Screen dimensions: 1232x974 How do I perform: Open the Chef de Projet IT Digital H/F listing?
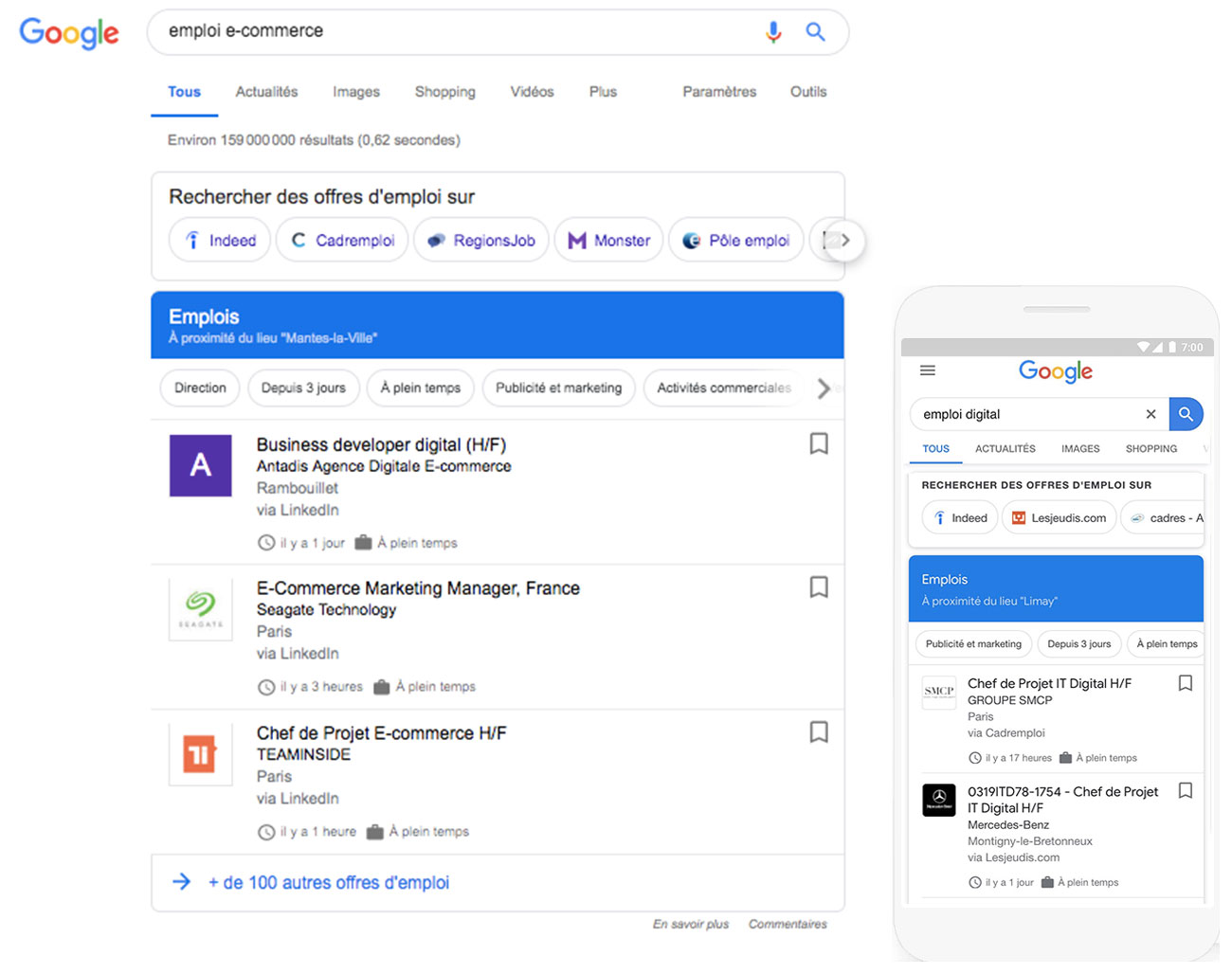1049,683
